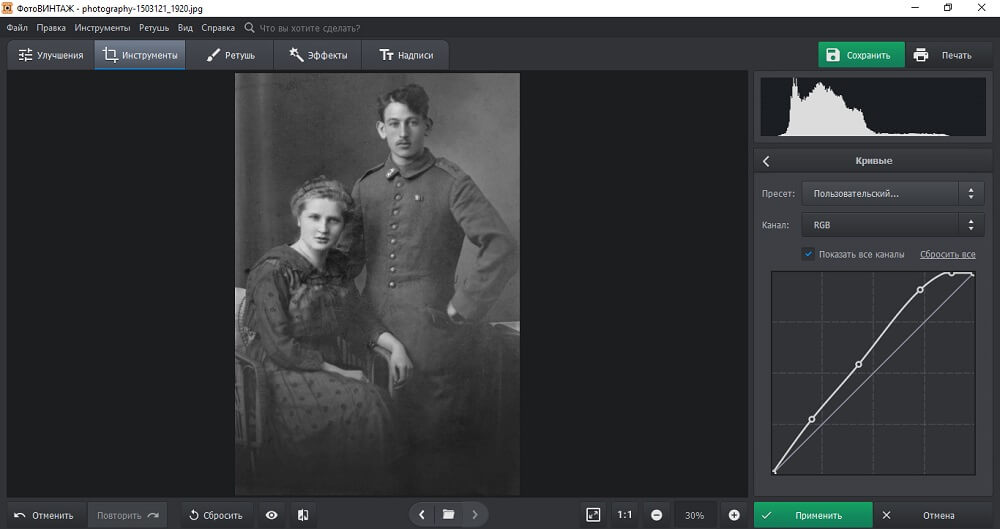Click the vintage couple photo on canvas
This screenshot has height=529, width=1000.
[378, 284]
